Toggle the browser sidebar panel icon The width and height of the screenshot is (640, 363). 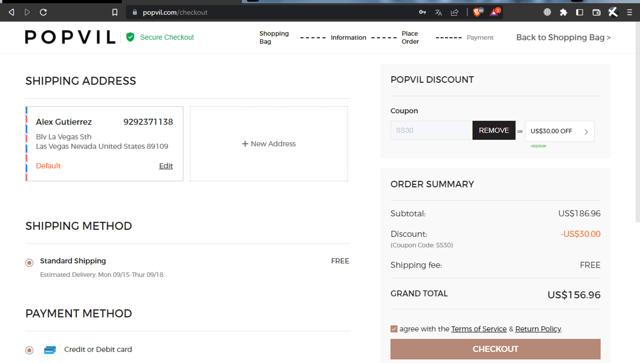click(x=580, y=12)
